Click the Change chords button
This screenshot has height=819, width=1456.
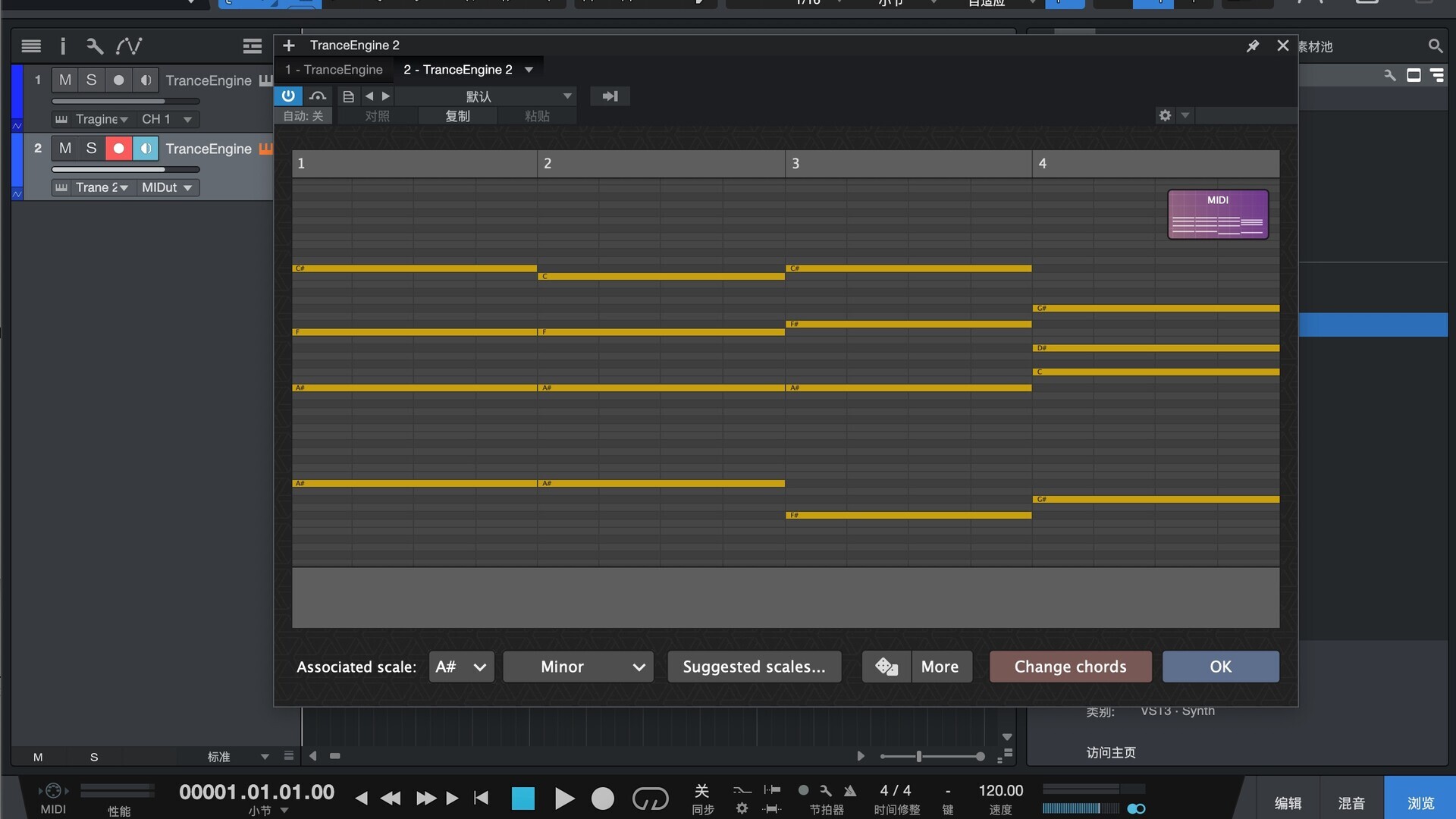(1071, 667)
